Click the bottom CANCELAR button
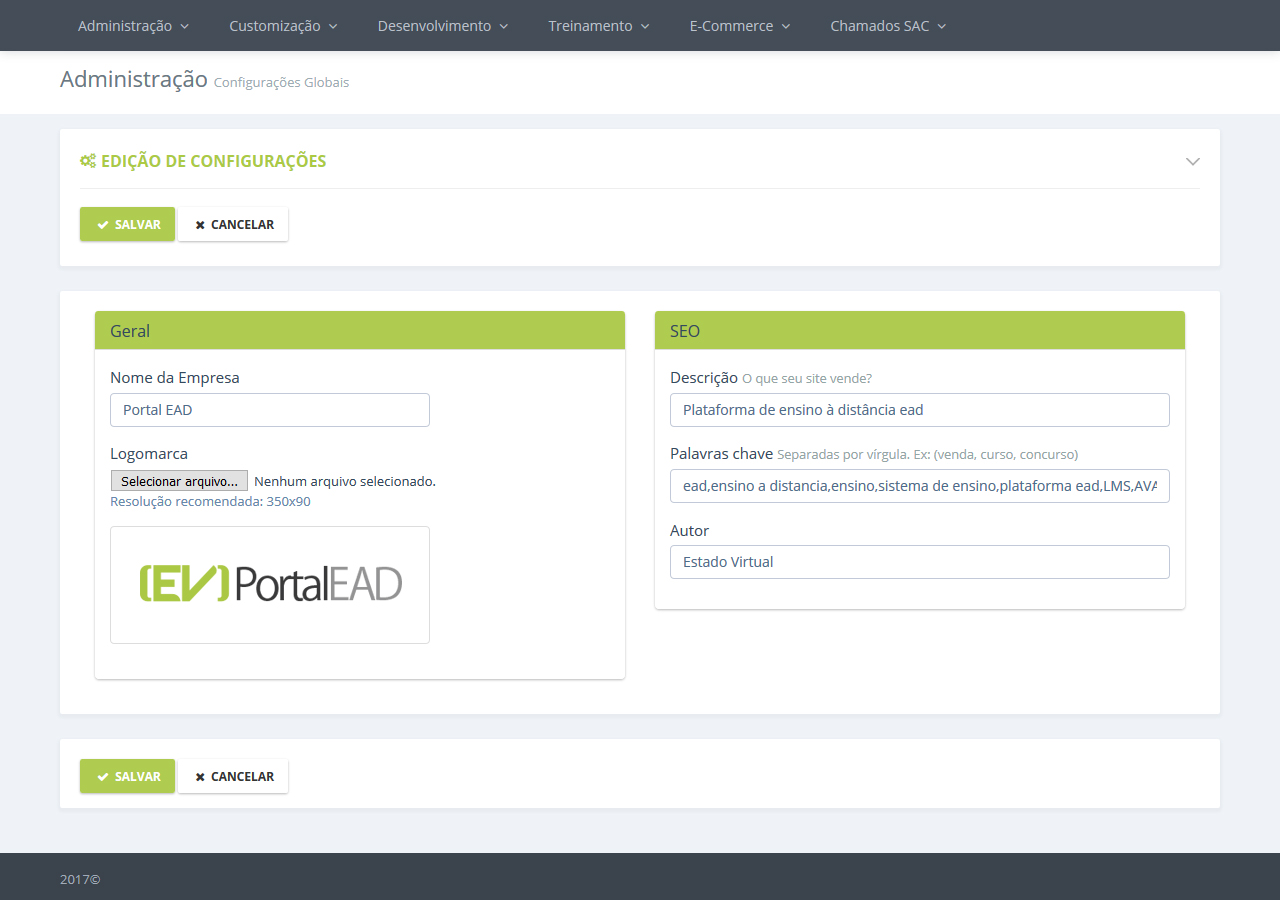 coord(233,776)
